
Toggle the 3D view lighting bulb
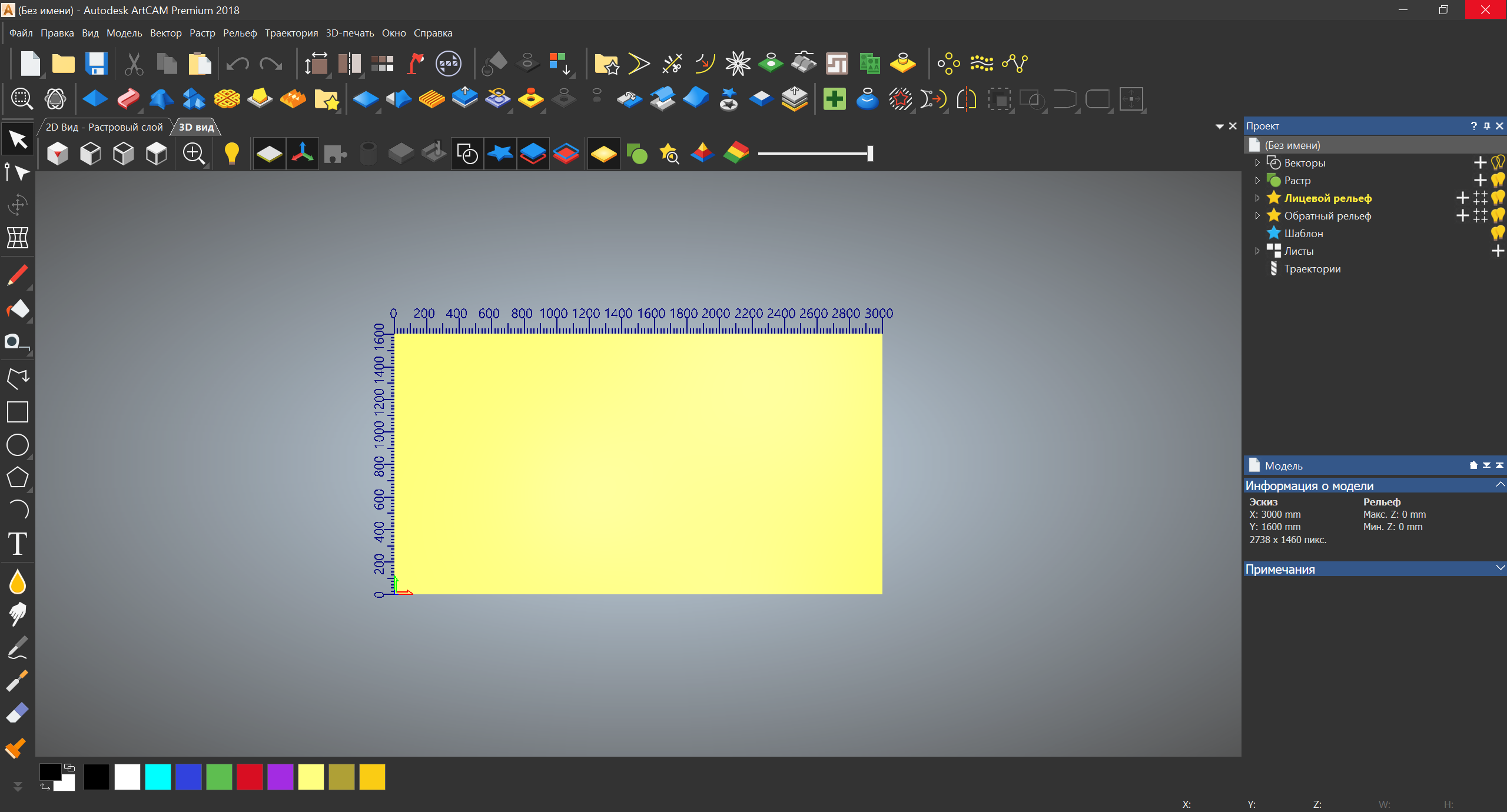231,154
